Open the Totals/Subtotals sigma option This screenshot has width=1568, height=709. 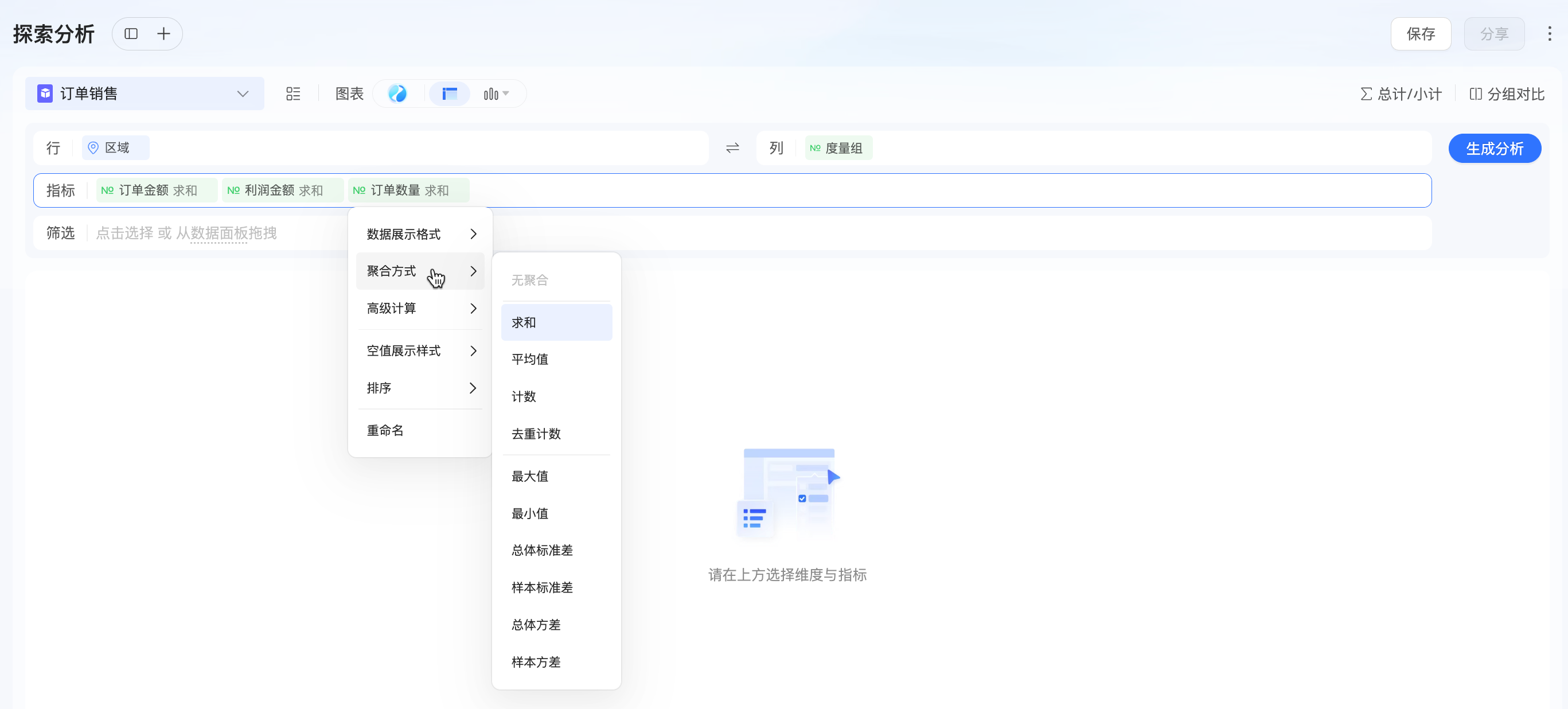point(1401,94)
